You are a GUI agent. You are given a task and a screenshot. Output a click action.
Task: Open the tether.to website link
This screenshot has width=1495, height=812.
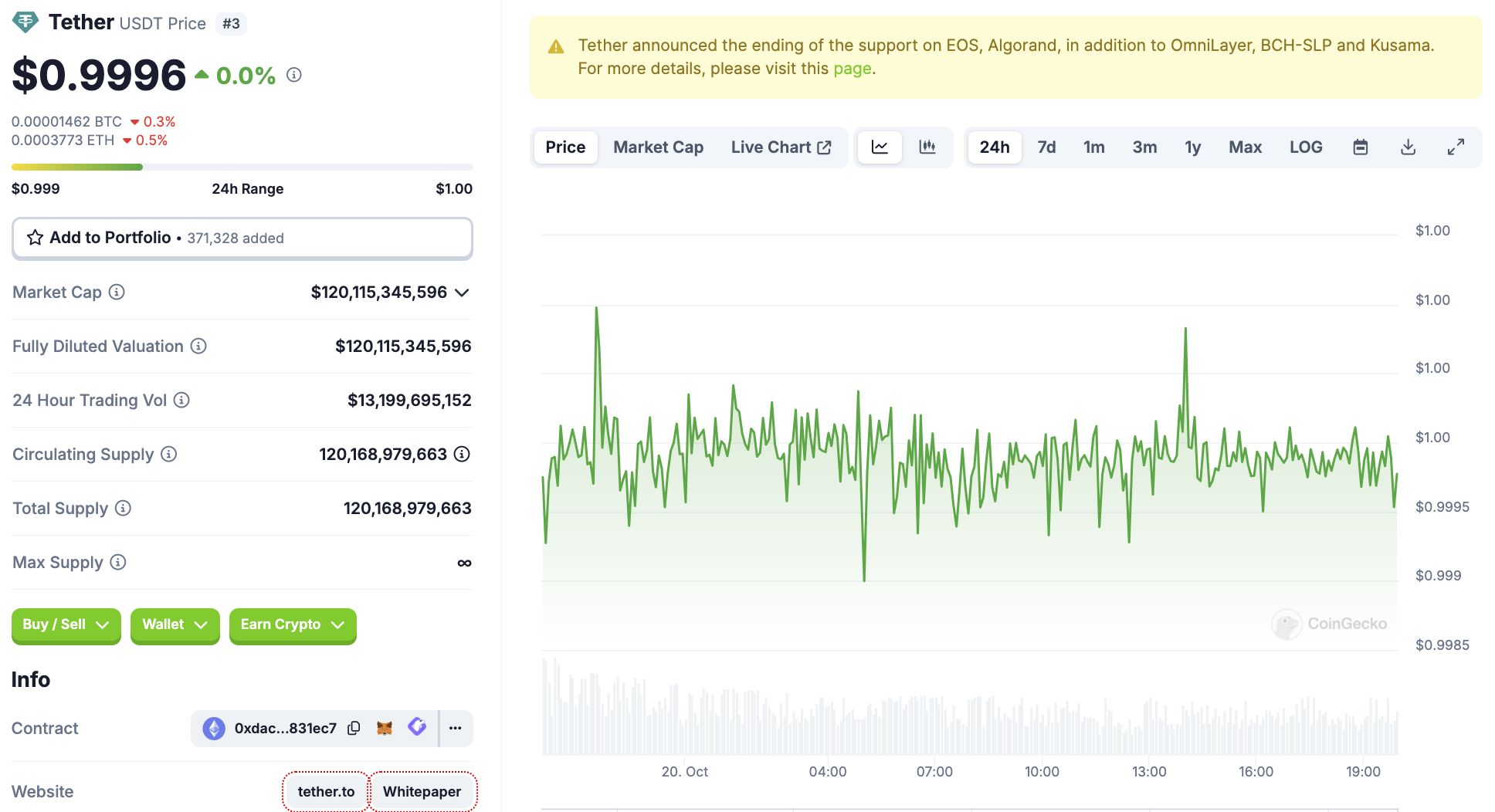[x=326, y=791]
